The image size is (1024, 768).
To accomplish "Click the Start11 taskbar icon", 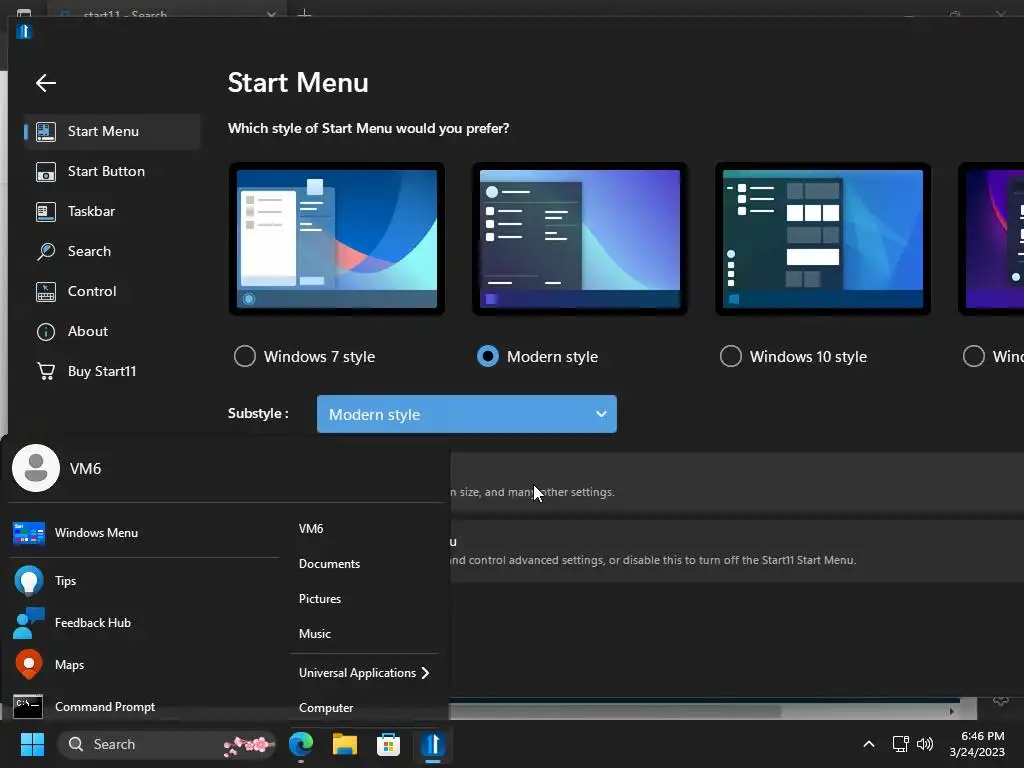I will [432, 744].
